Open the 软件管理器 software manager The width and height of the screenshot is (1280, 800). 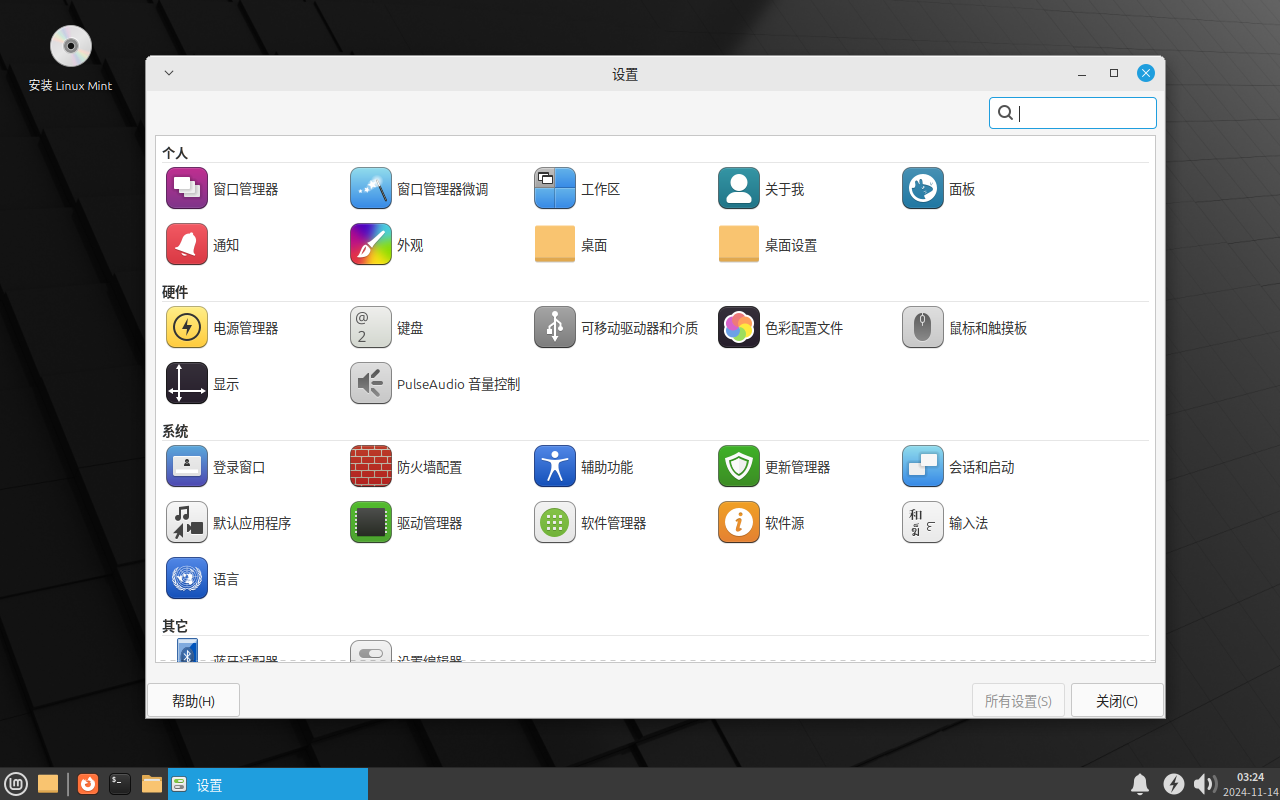590,523
